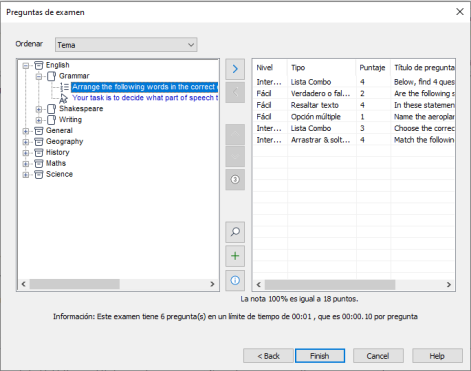The height and width of the screenshot is (371, 471).
Task: Close the Preguntas de examen dialog
Action: click(x=460, y=12)
